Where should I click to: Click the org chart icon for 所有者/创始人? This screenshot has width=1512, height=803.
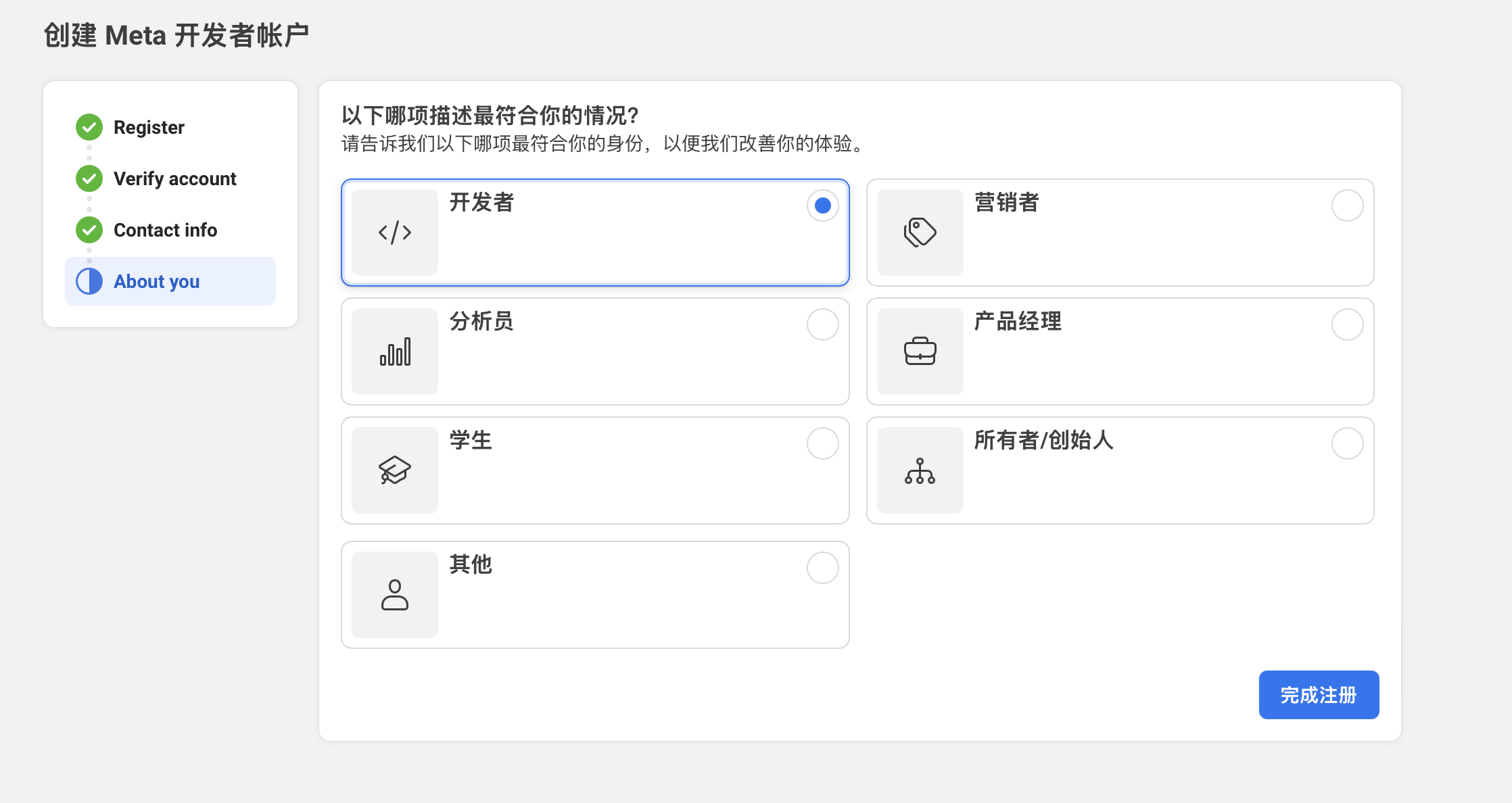(920, 470)
